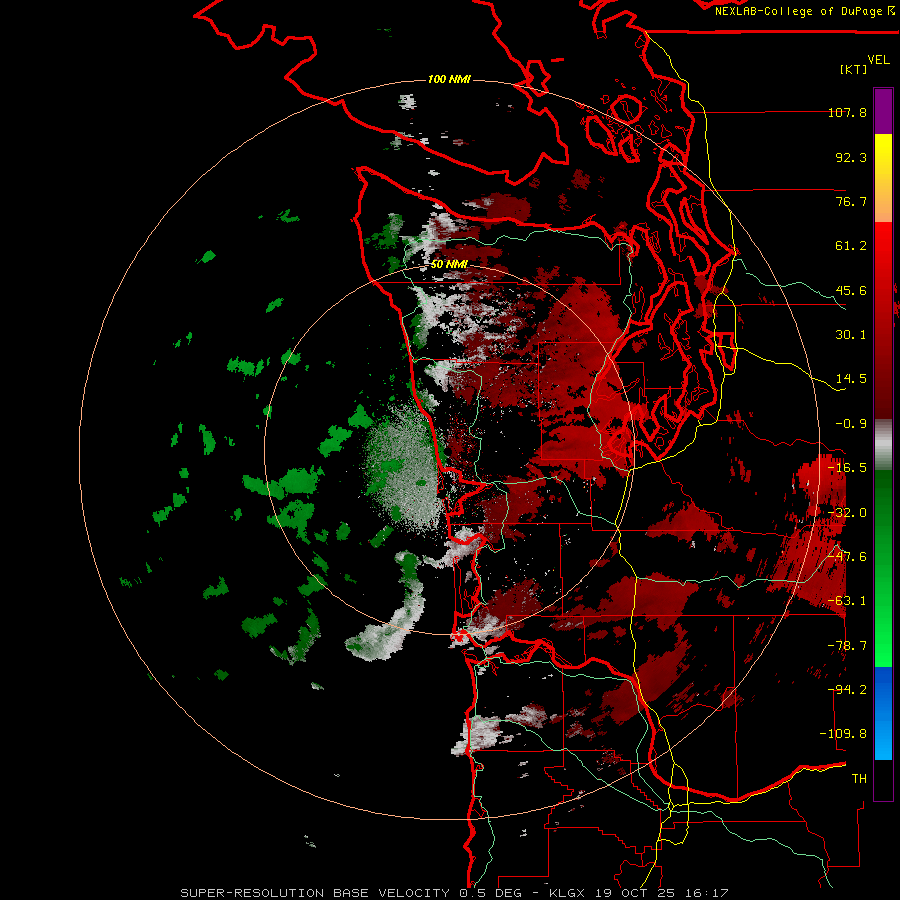Click the 107.8 velocity scale value
Viewport: 900px width, 900px height.
pos(847,112)
